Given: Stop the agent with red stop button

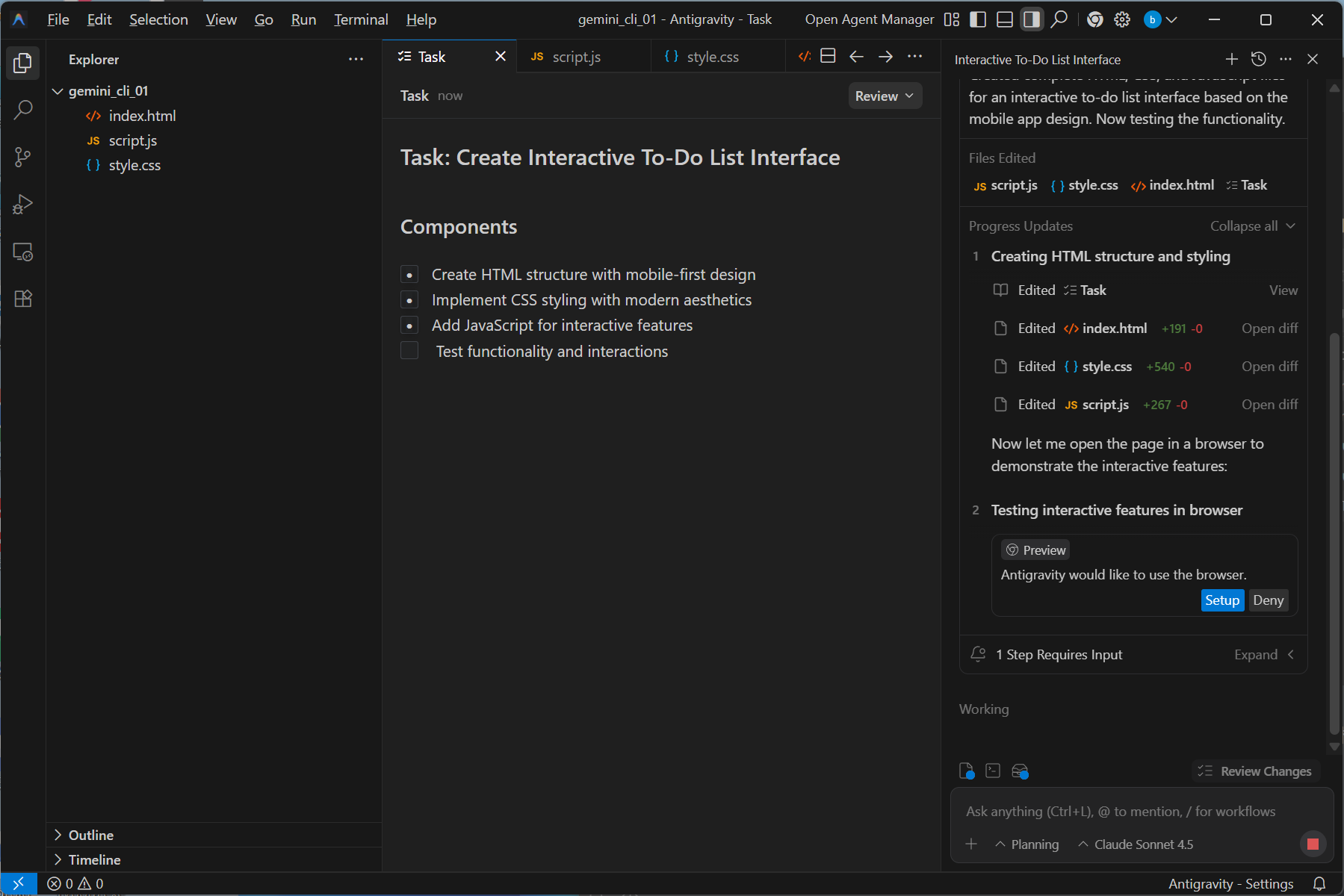Looking at the screenshot, I should [x=1312, y=844].
